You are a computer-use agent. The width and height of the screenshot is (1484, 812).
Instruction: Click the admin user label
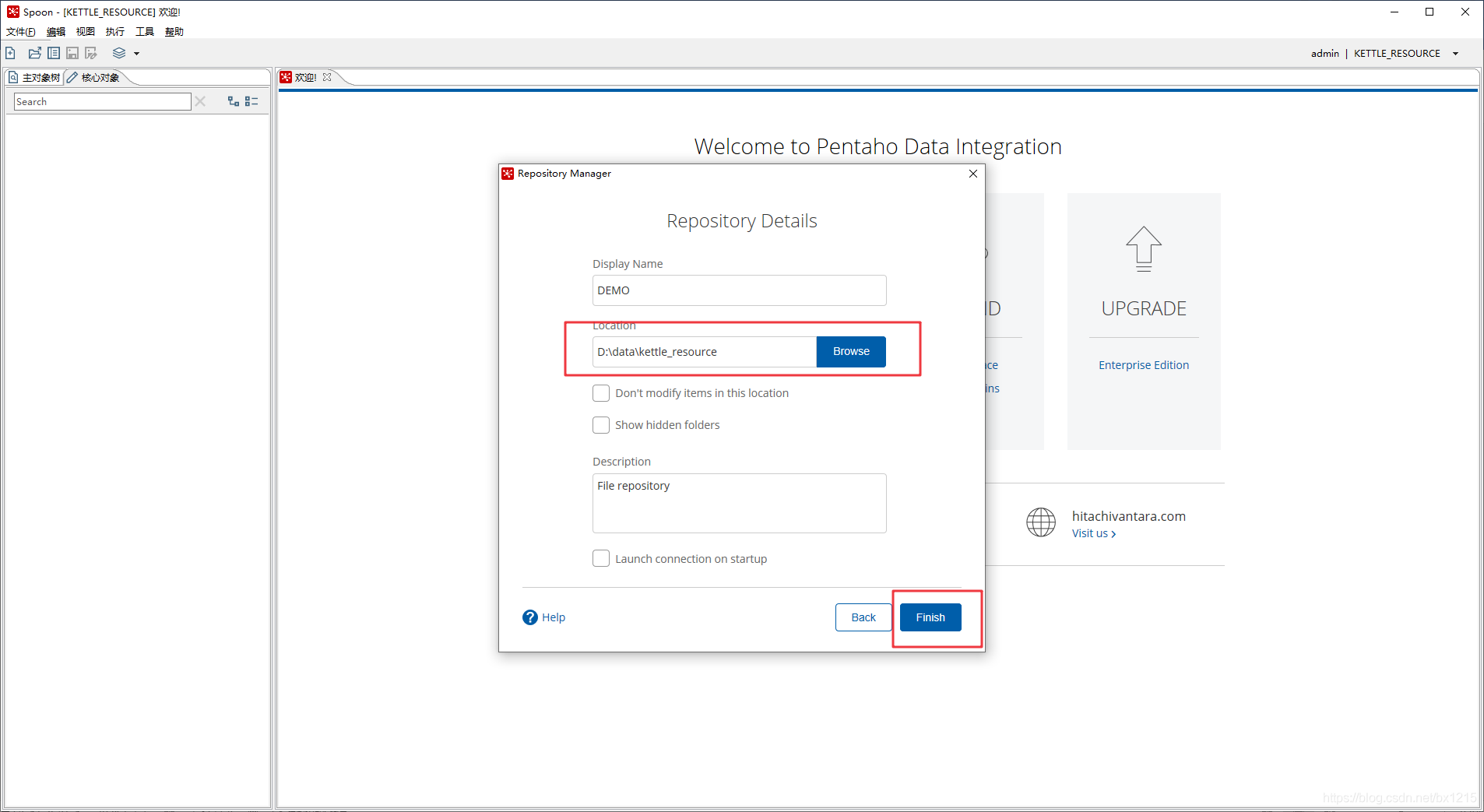(x=1324, y=54)
